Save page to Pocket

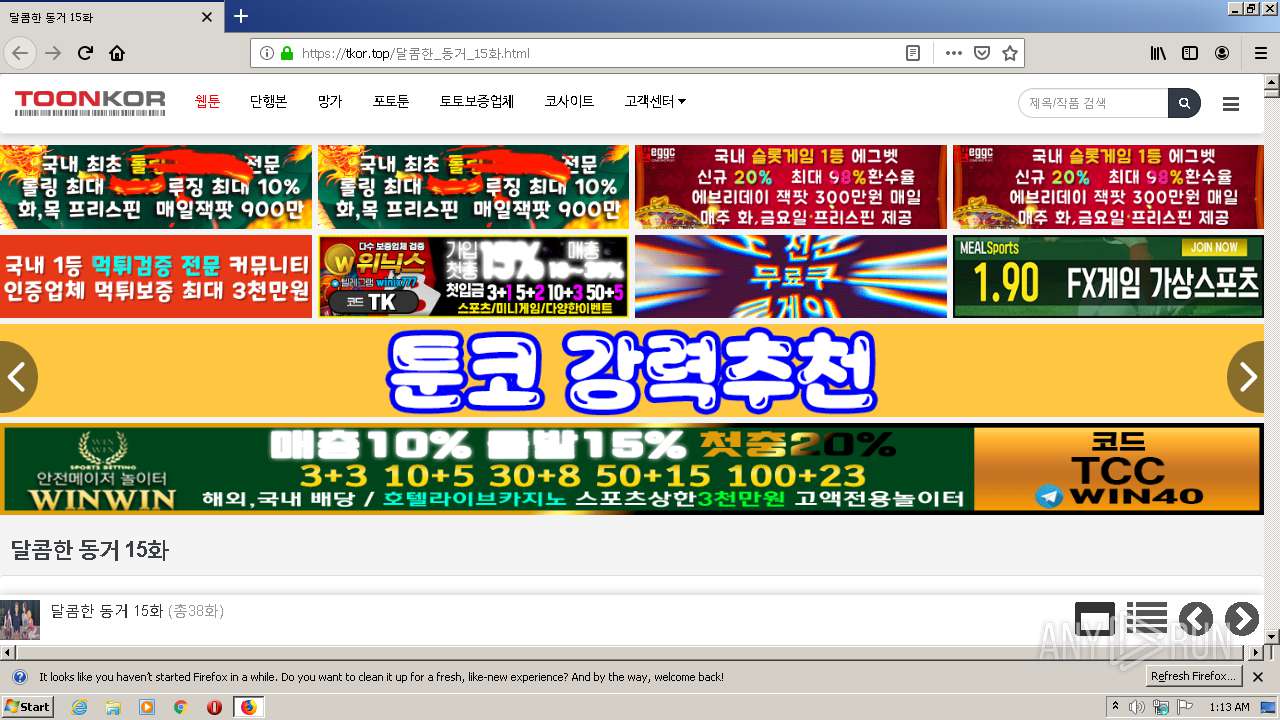point(982,53)
